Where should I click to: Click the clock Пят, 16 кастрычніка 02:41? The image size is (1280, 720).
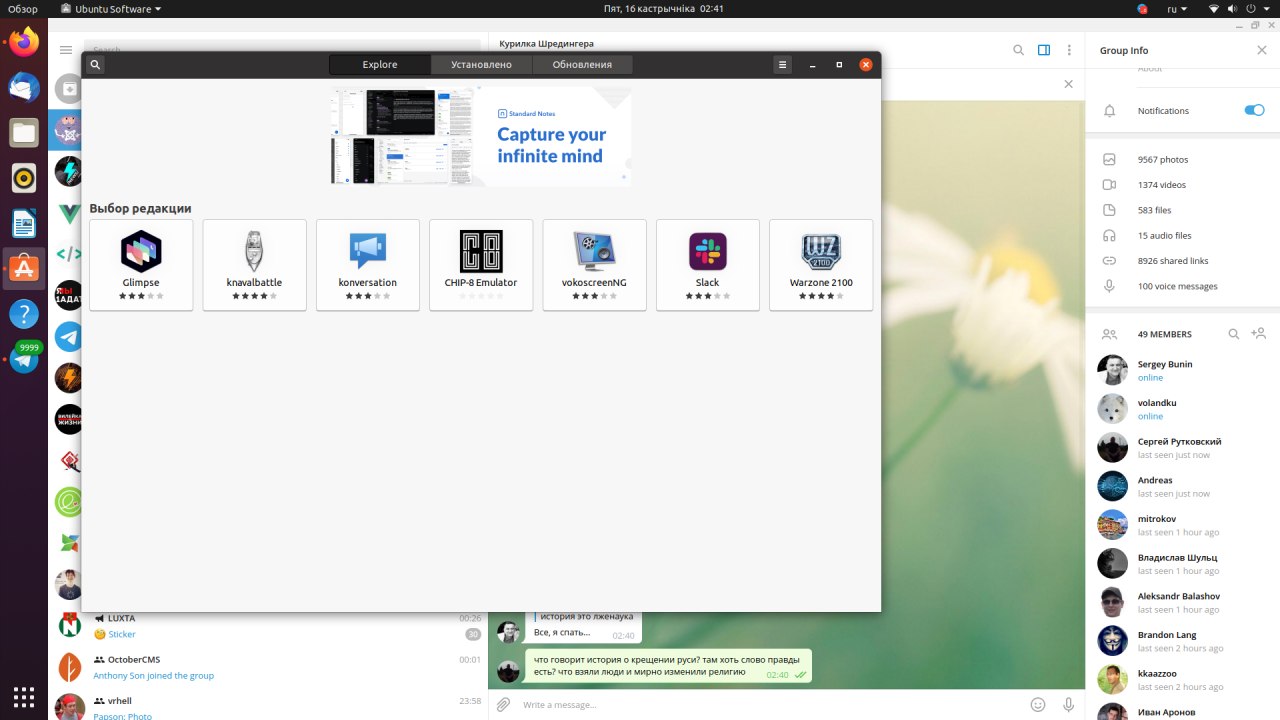(664, 9)
